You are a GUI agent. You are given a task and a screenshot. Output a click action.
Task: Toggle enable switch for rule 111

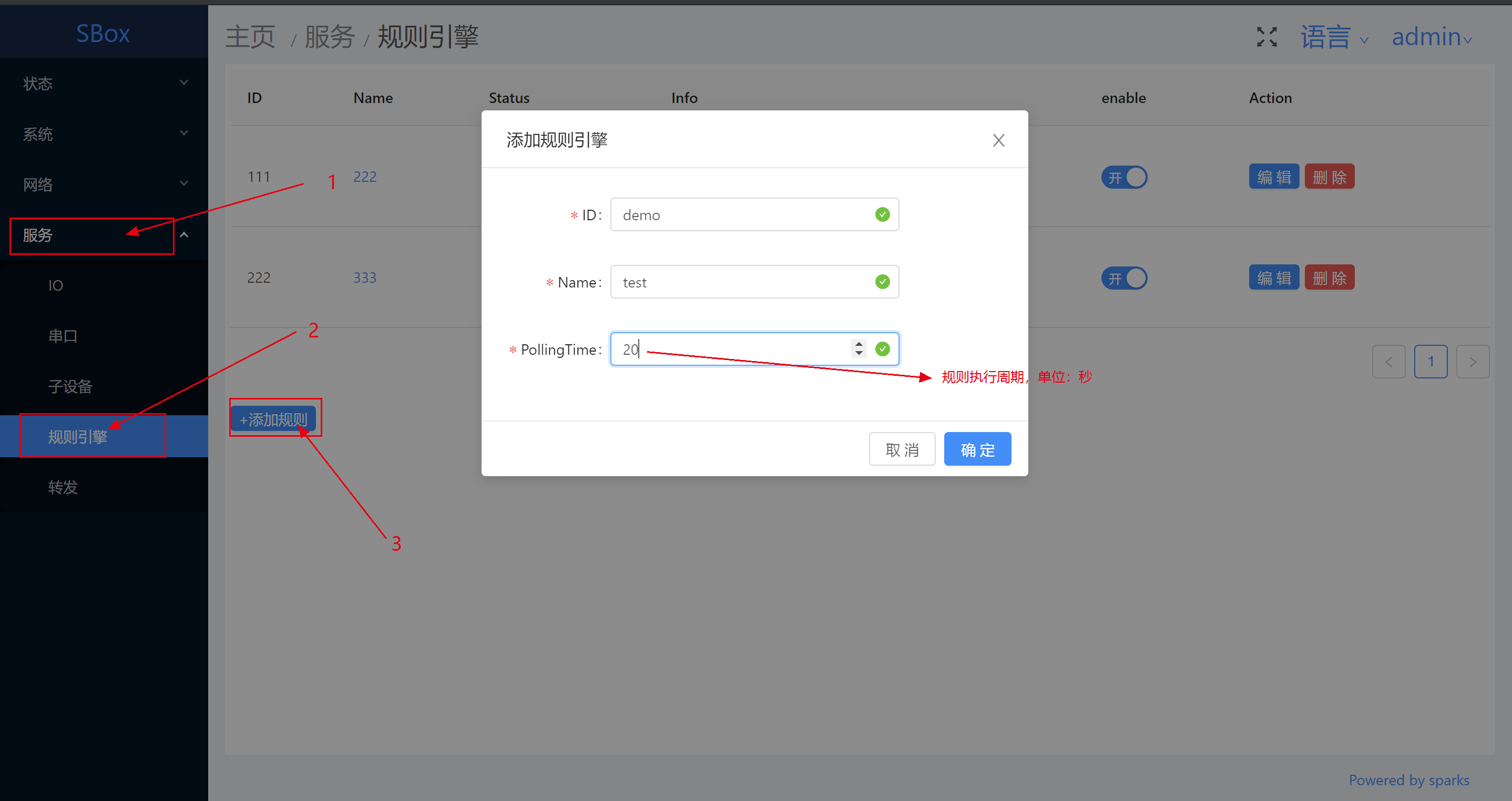[1123, 177]
